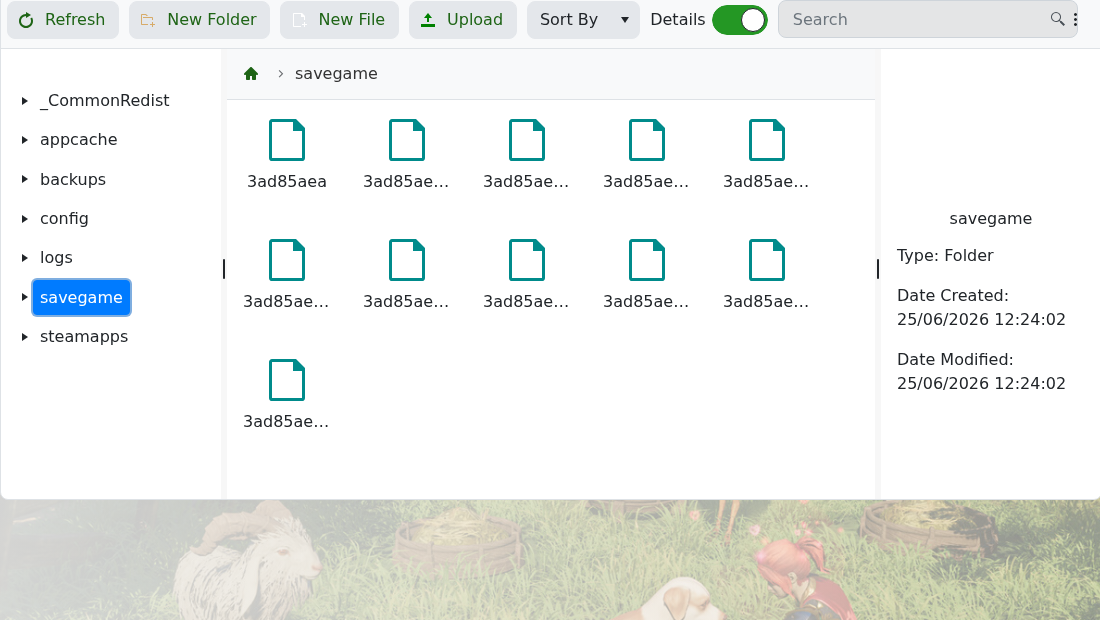Select fifth file icon in first row
The height and width of the screenshot is (620, 1100).
click(x=767, y=140)
